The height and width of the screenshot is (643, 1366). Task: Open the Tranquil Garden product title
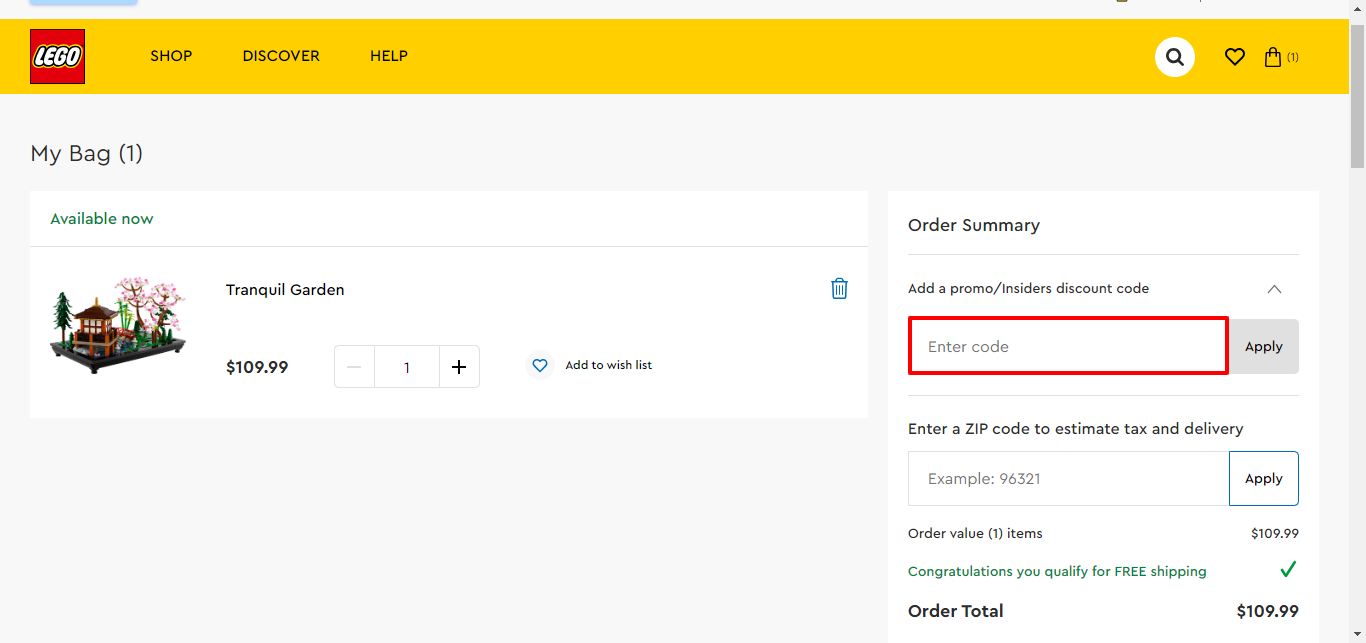tap(285, 290)
